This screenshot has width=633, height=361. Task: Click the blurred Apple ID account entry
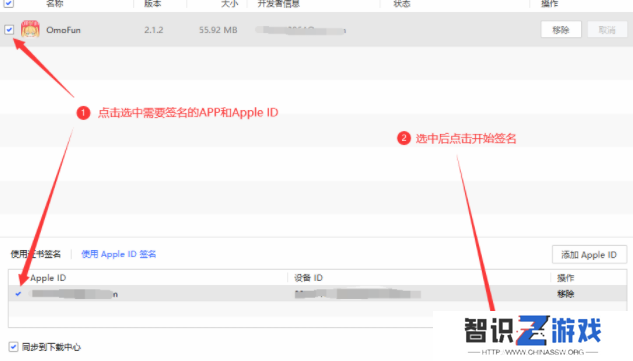click(75, 294)
